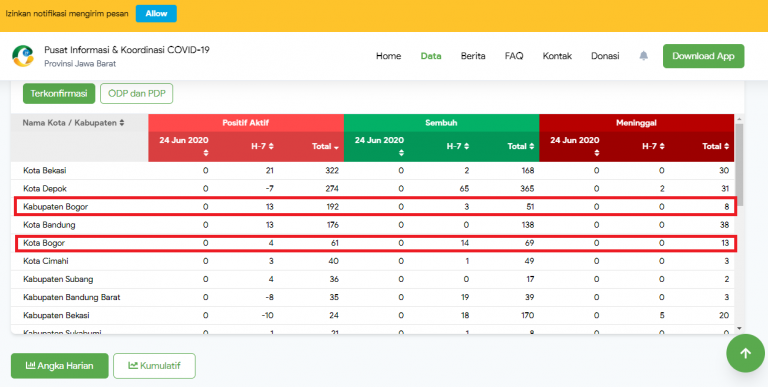768x387 pixels.
Task: Click the Positif Aktif header
Action: click(x=246, y=123)
